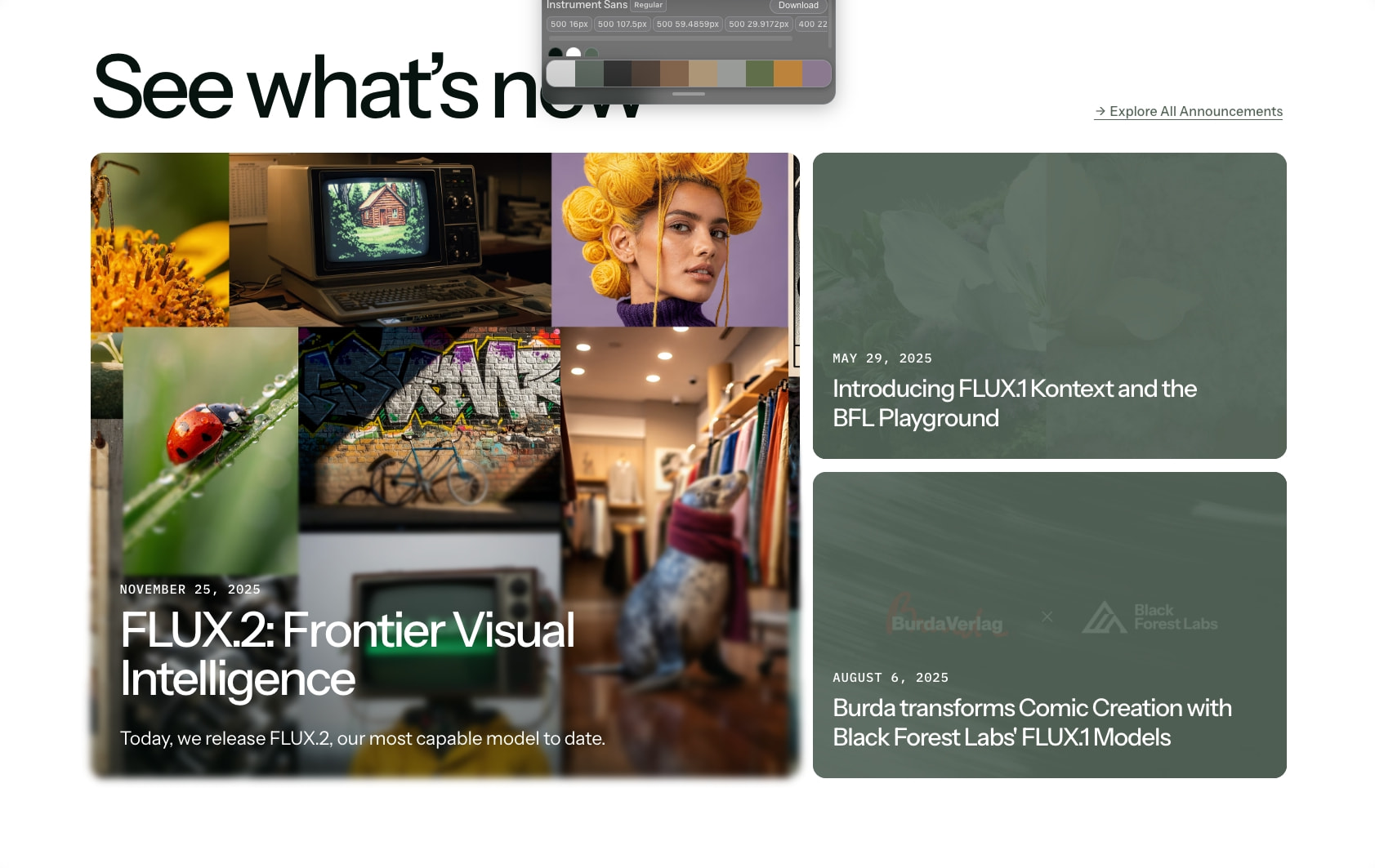
Task: Click the Instrument Sans font name
Action: (x=587, y=6)
